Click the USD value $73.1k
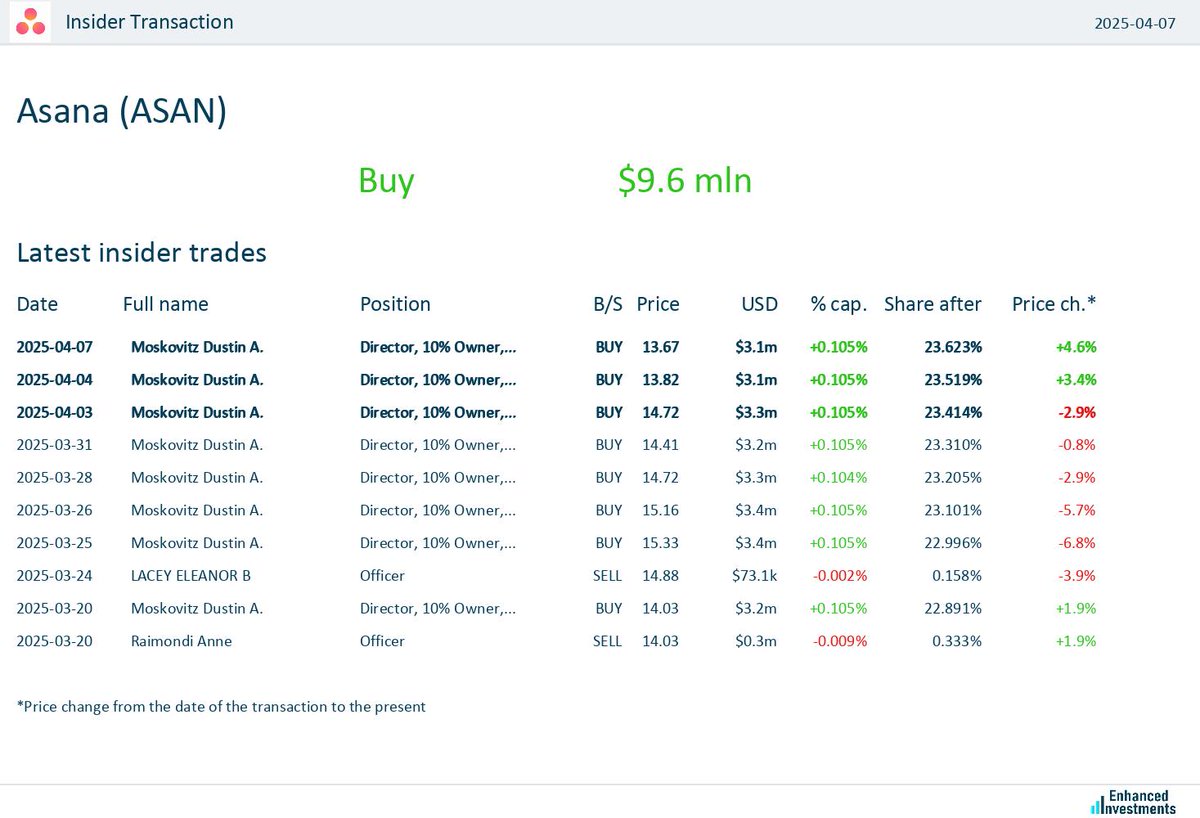 point(754,576)
